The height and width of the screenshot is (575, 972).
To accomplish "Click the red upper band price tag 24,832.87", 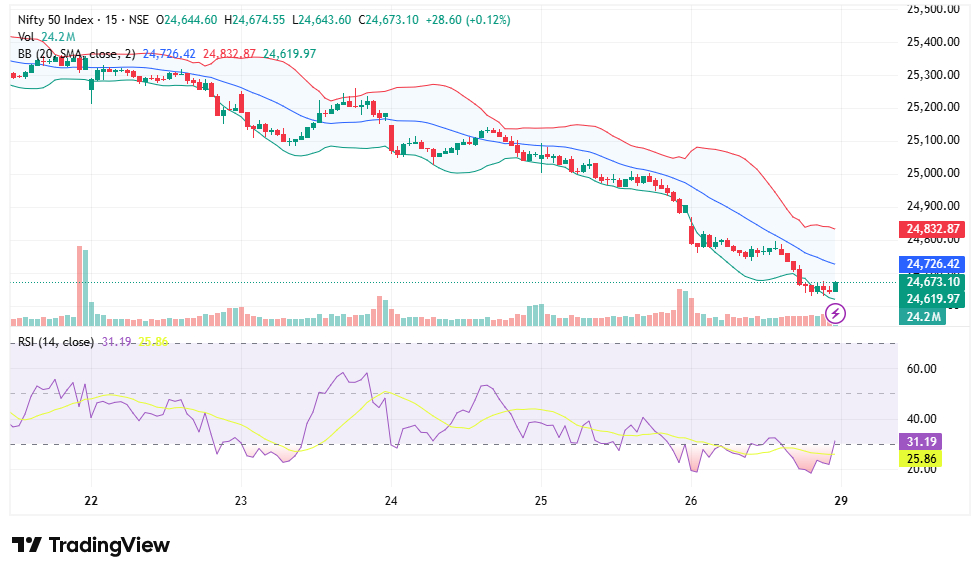I will coord(933,229).
